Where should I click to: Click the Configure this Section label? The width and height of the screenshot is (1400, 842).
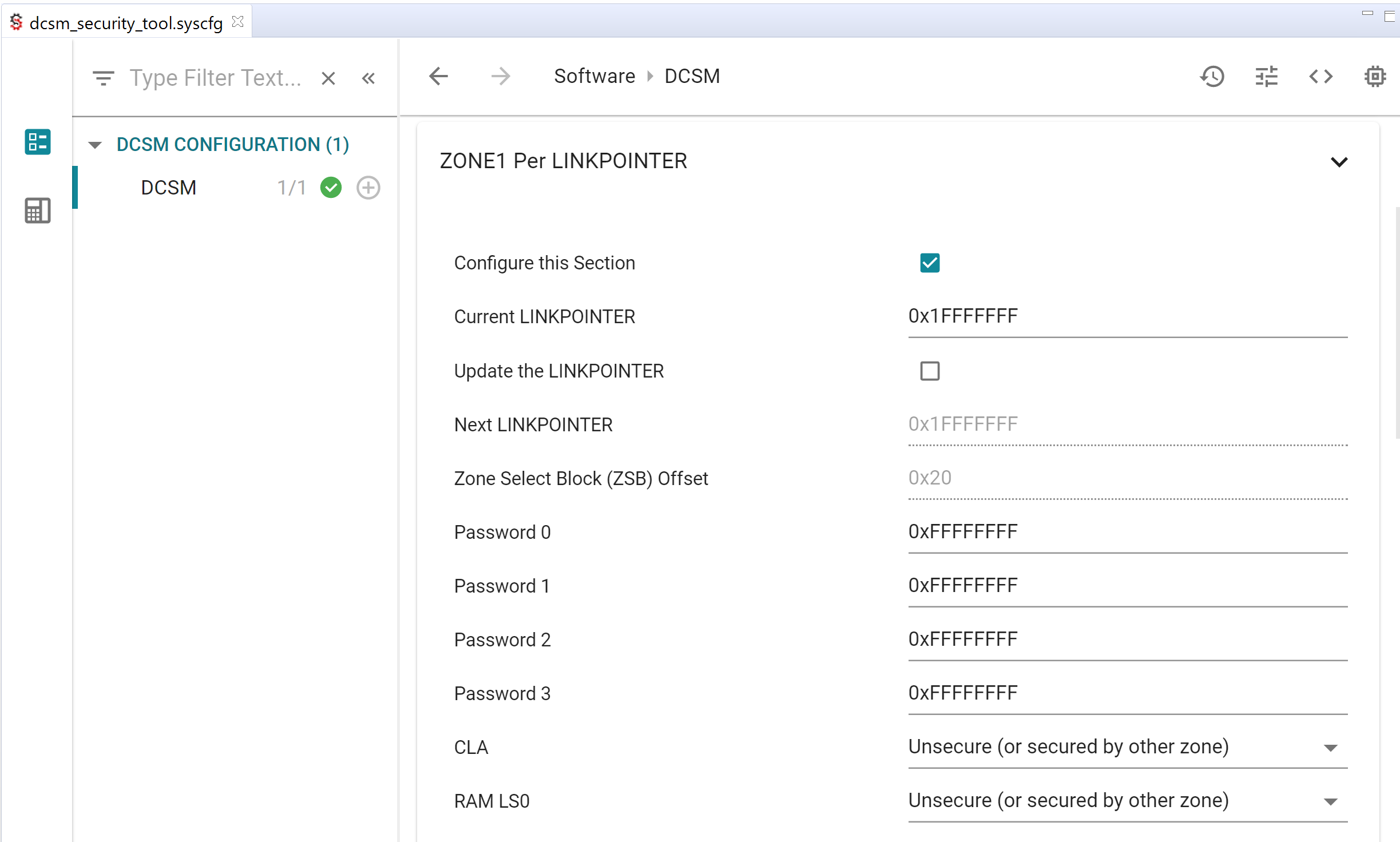click(545, 263)
